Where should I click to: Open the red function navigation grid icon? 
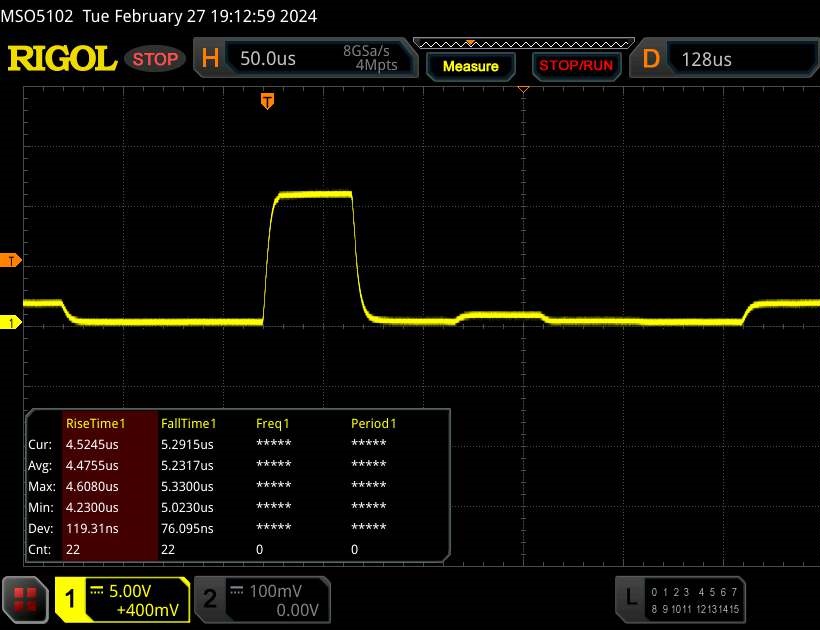[x=25, y=599]
